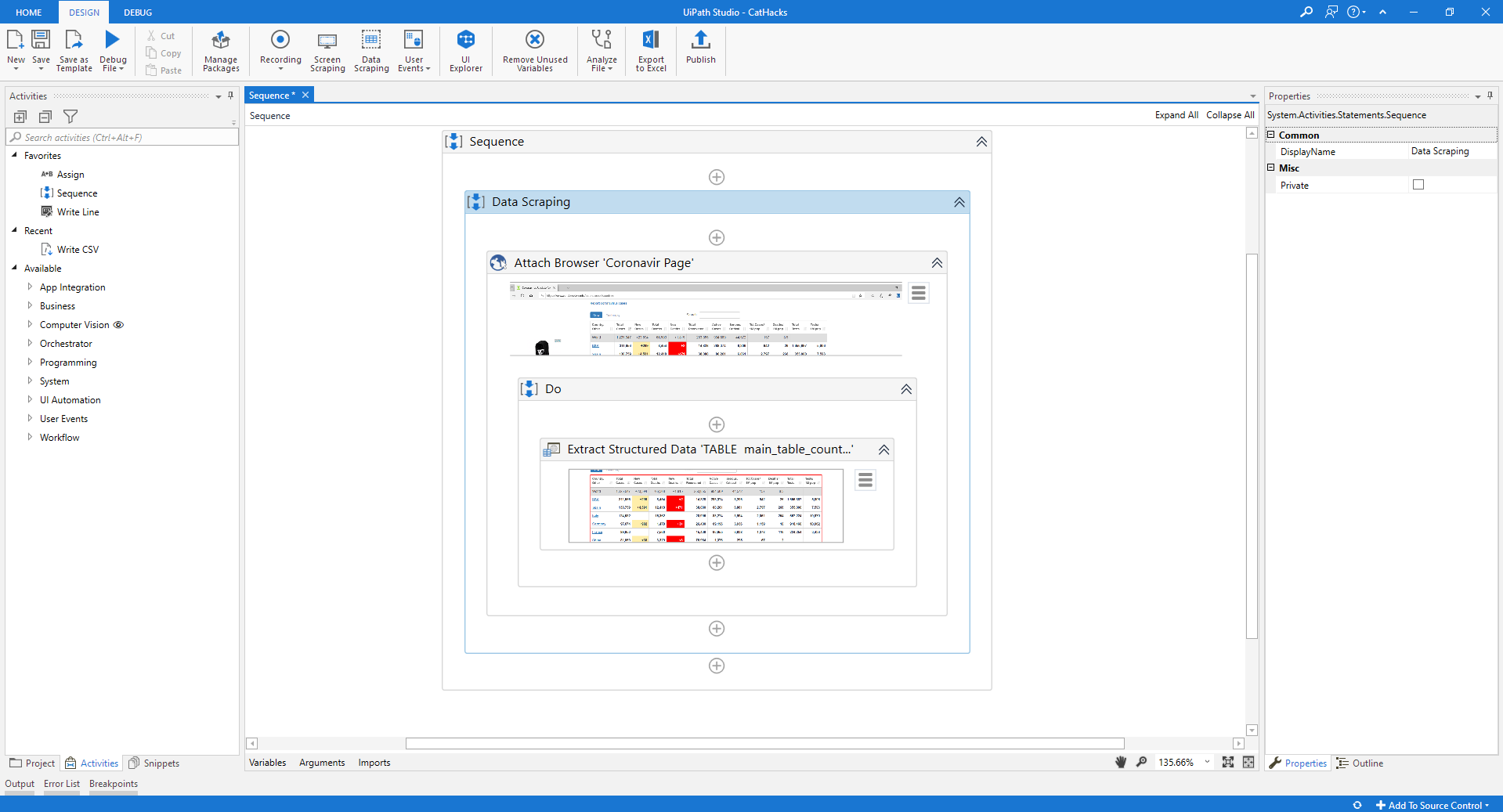
Task: Collapse the Do sequence
Action: pyautogui.click(x=906, y=389)
